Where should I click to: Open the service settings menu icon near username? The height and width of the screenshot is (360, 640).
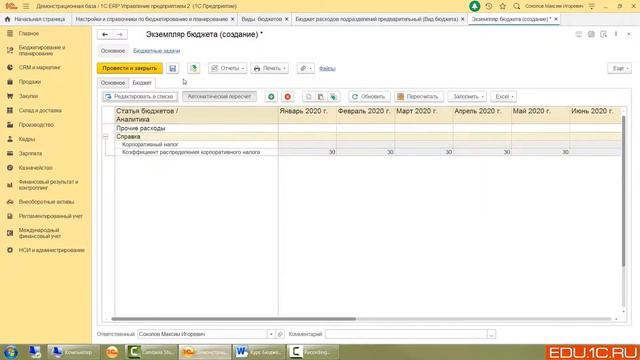pyautogui.click(x=591, y=6)
